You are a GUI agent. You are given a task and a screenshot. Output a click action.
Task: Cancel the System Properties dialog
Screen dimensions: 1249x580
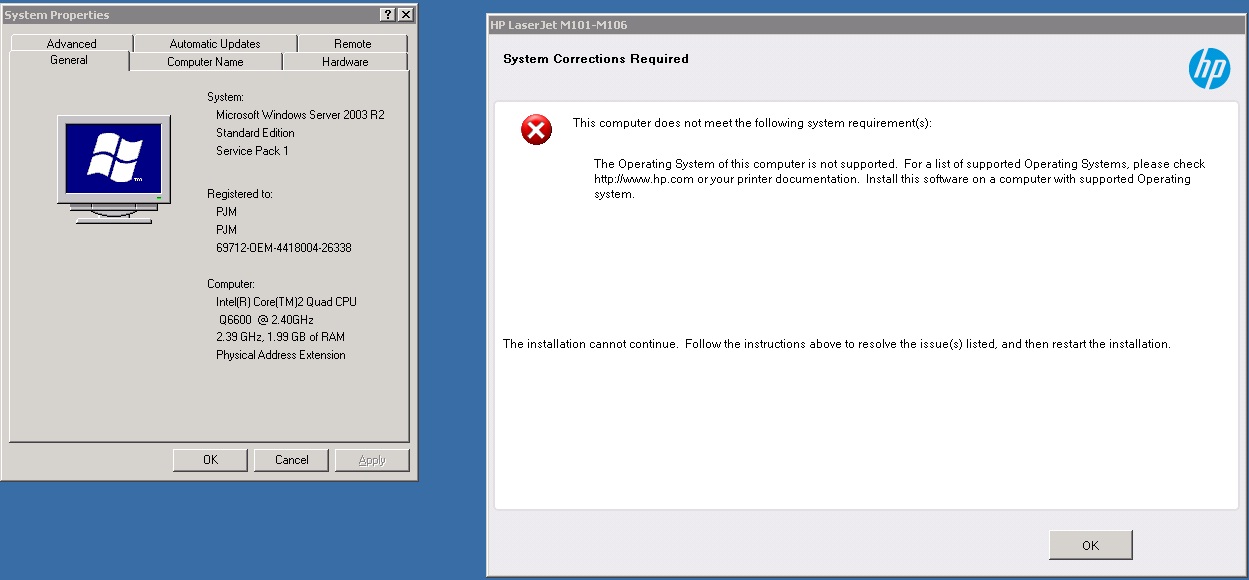point(291,460)
